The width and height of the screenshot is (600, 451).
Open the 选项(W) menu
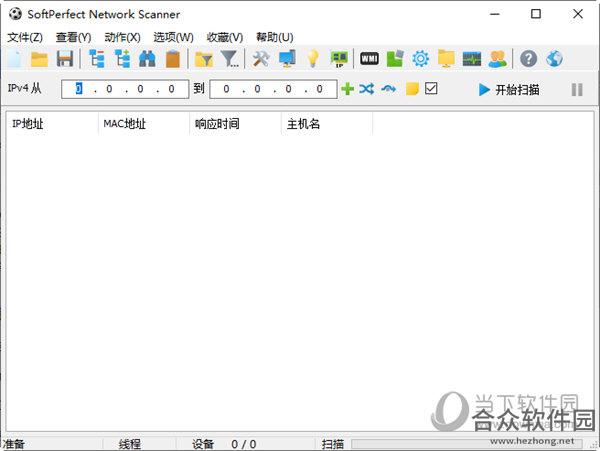pyautogui.click(x=173, y=37)
